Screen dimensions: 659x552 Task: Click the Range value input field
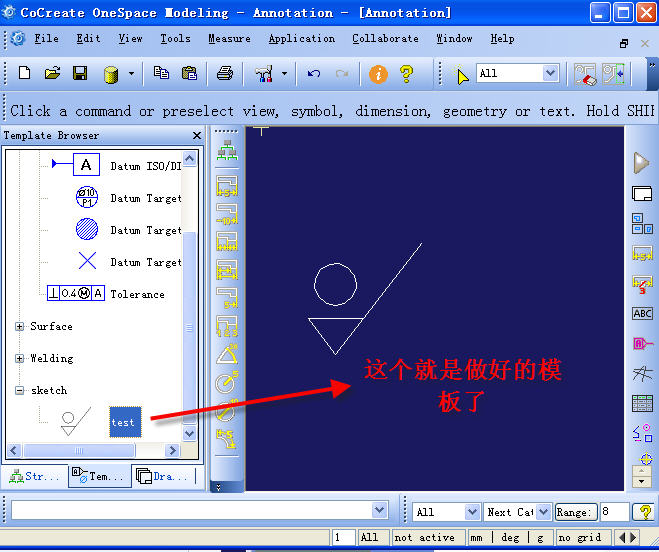[x=614, y=512]
